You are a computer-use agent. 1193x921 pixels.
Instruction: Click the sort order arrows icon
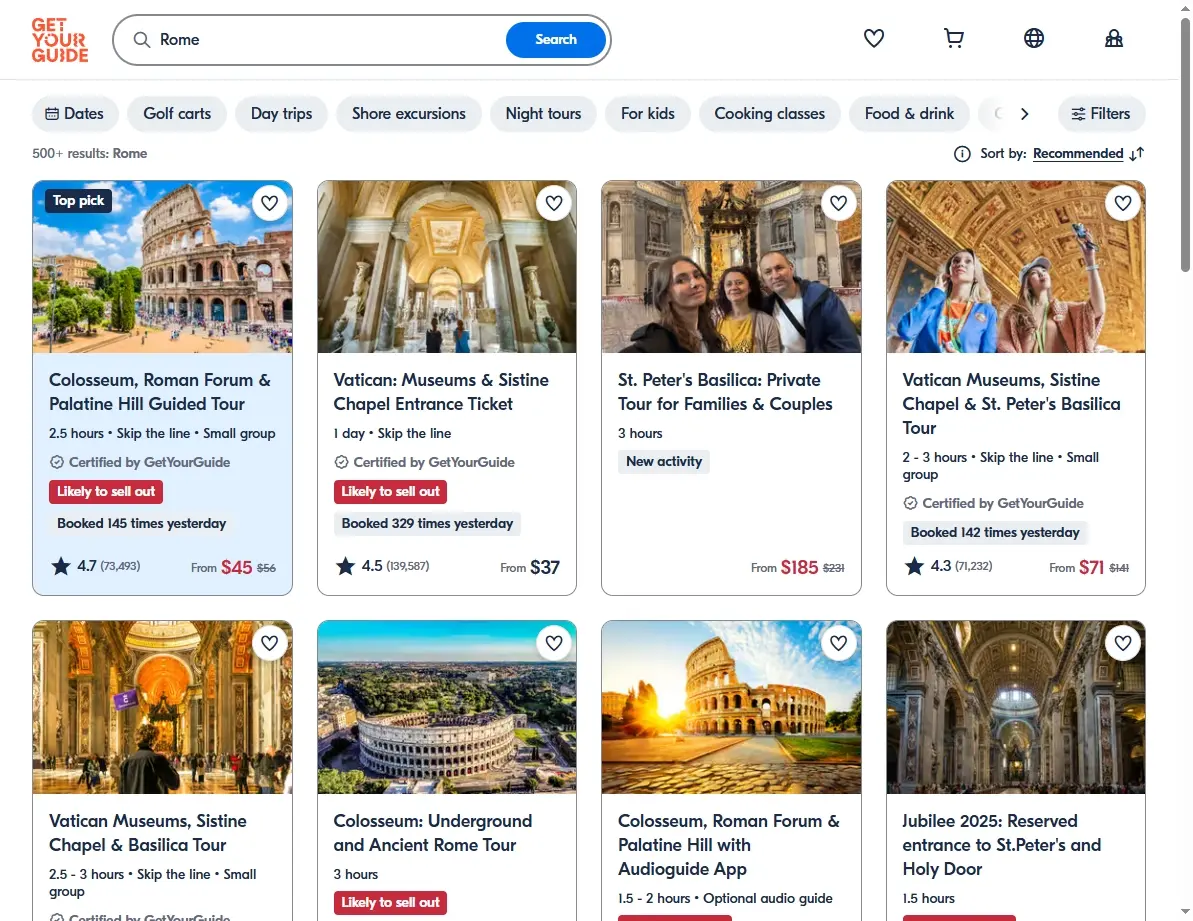[1137, 154]
